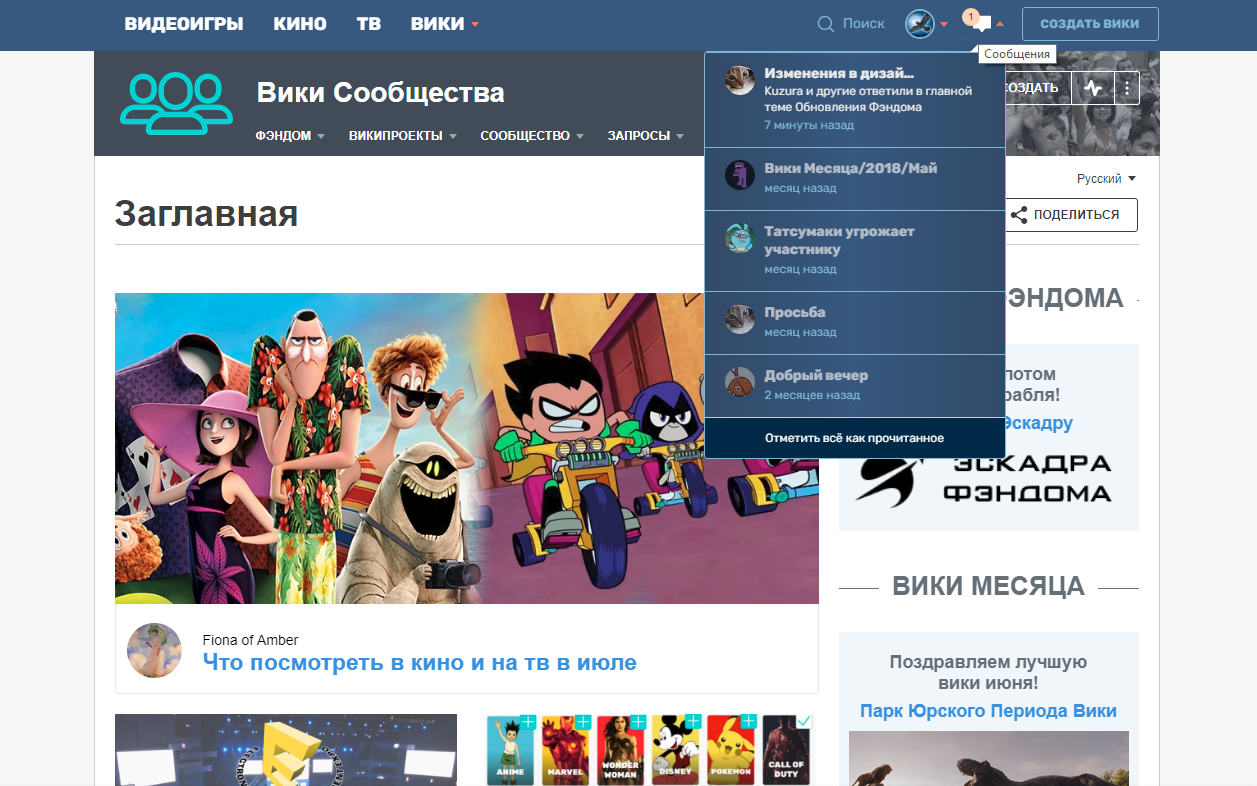Click the Fiona of Amber author name

click(x=250, y=640)
